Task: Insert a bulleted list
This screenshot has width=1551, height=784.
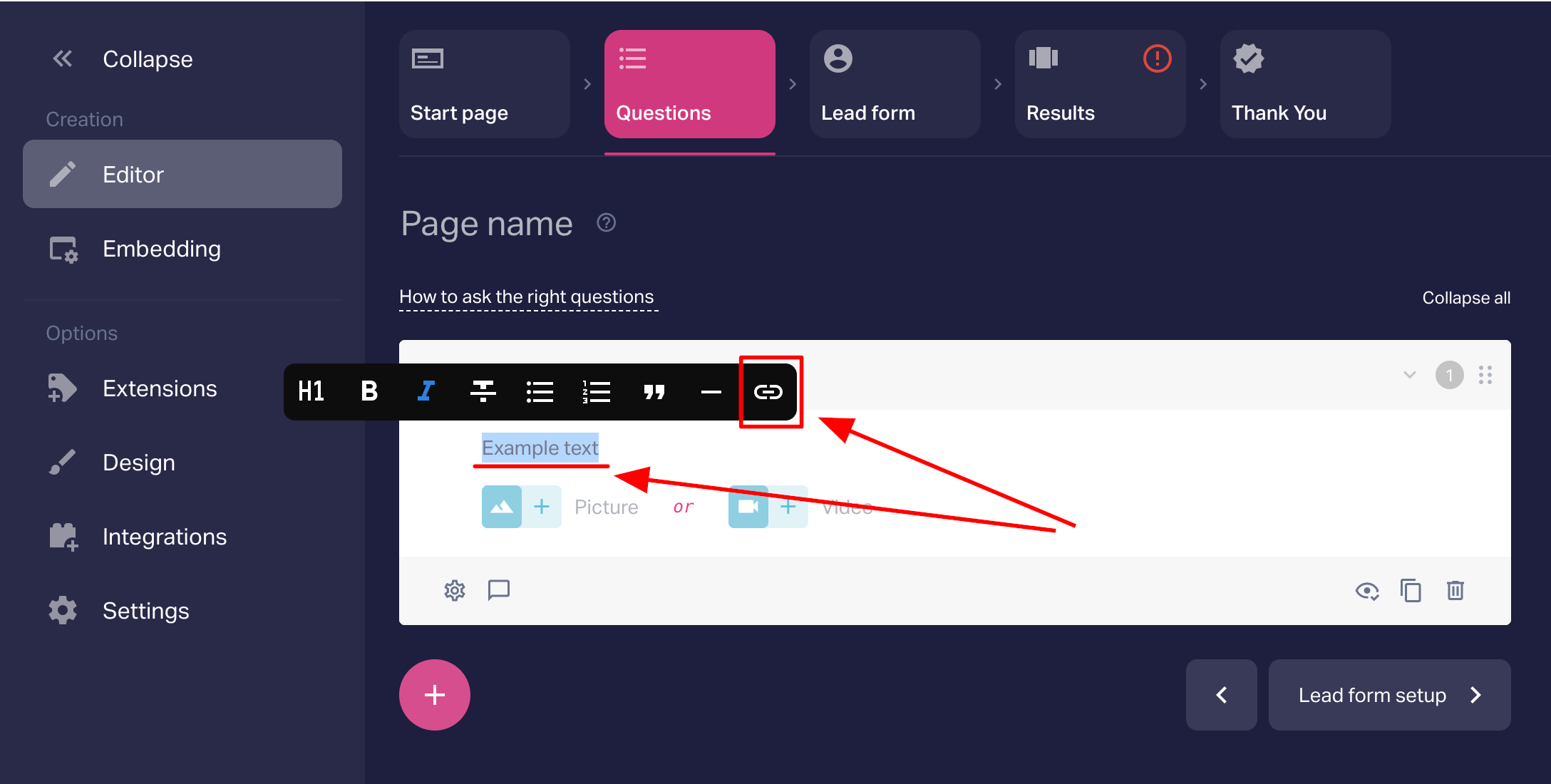Action: 540,391
